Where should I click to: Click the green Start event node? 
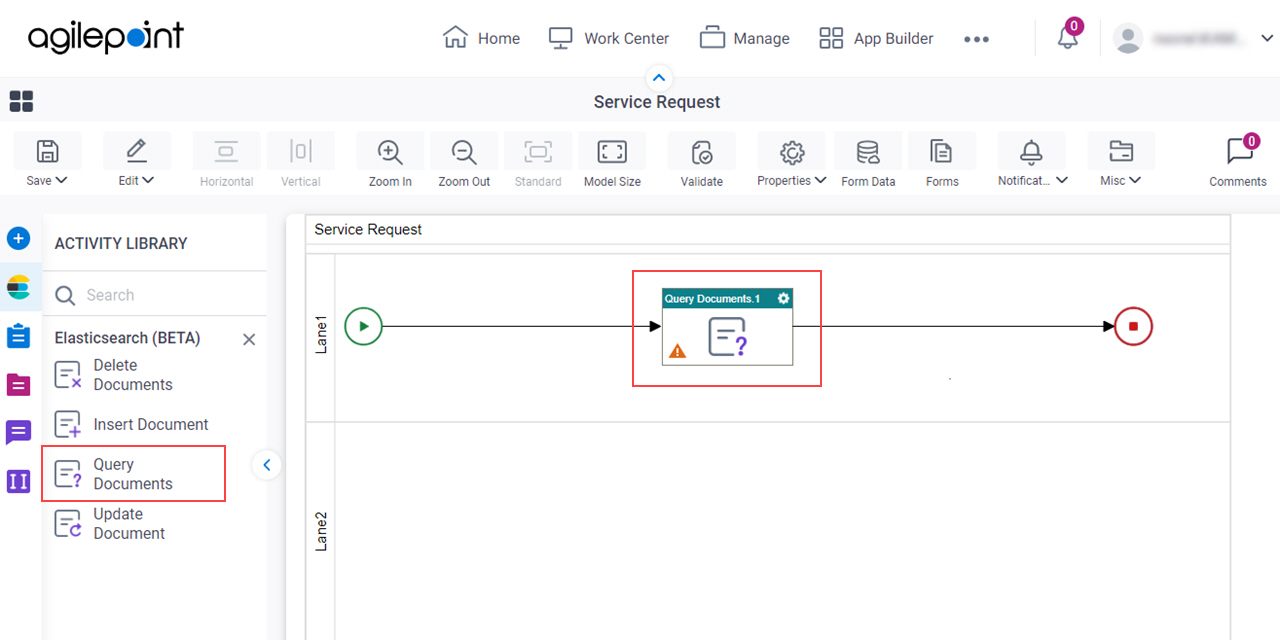click(x=364, y=326)
